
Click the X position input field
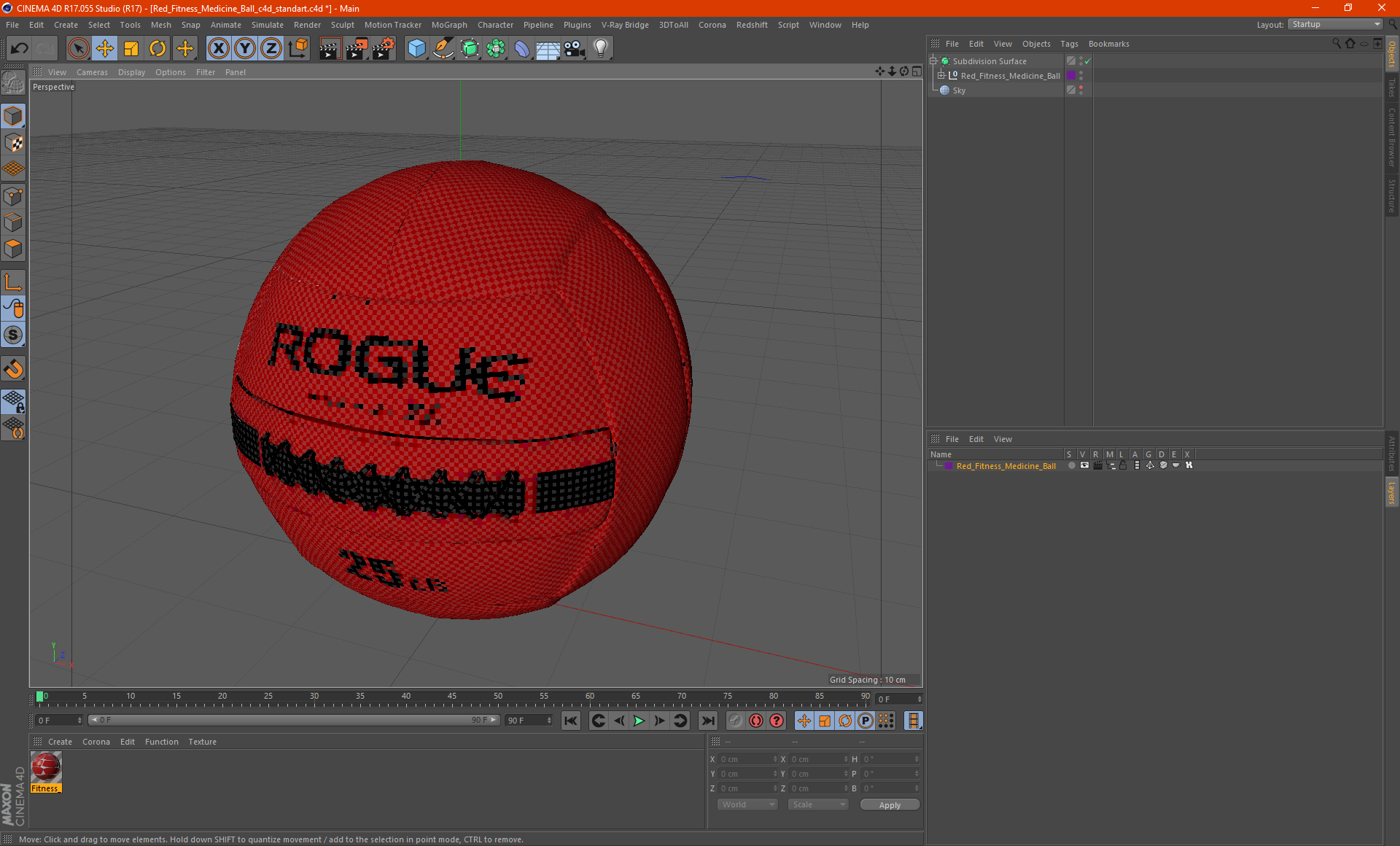(x=747, y=759)
